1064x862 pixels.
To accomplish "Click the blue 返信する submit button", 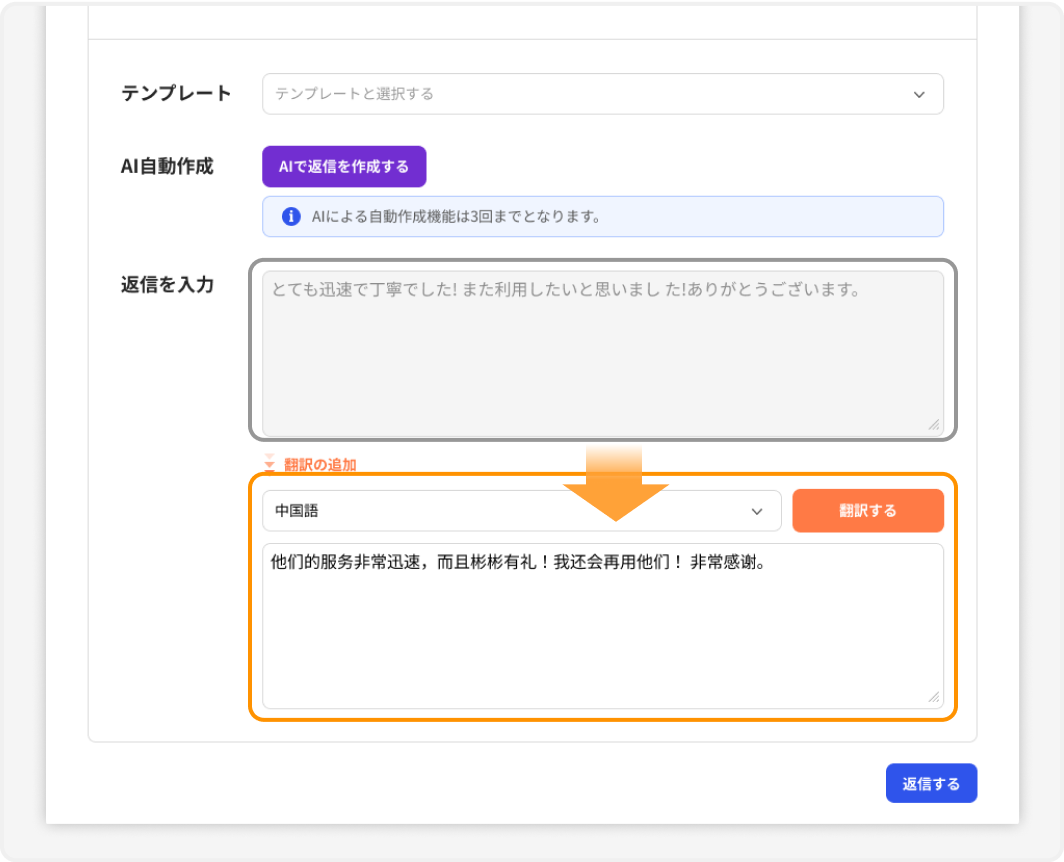I will coord(931,783).
